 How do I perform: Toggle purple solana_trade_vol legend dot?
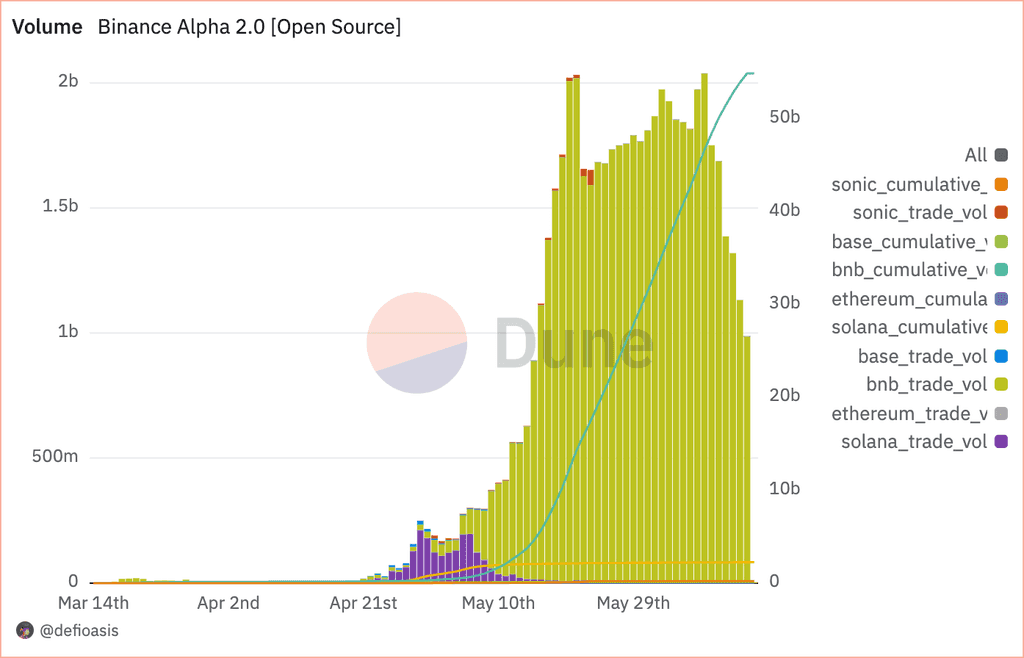point(1000,442)
